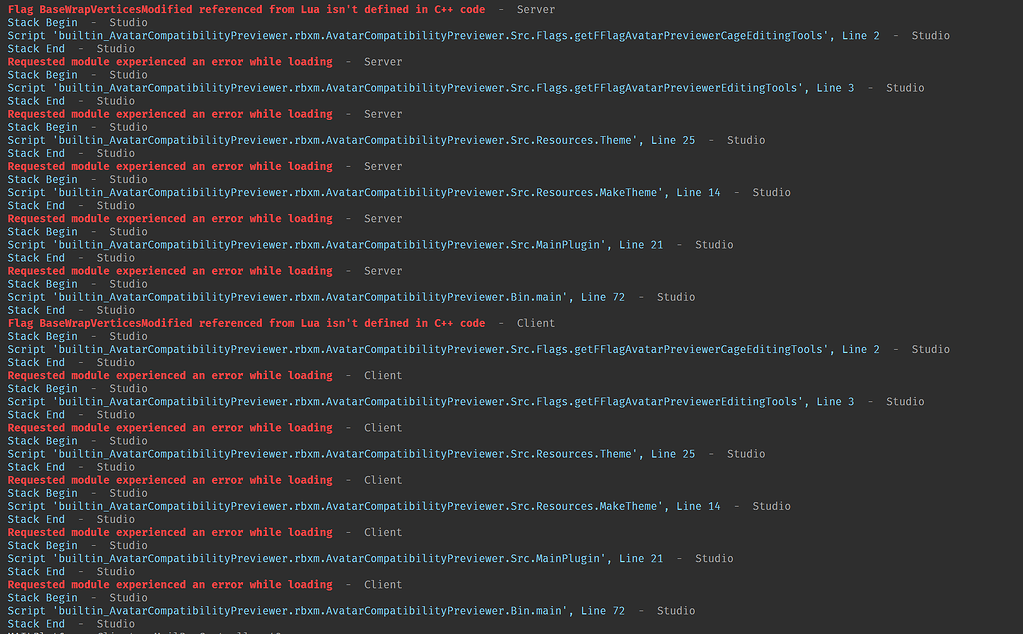Select the Flag BaseWrapVerticesModified Client error message
Viewport: 1023px width, 634px height.
(240, 322)
